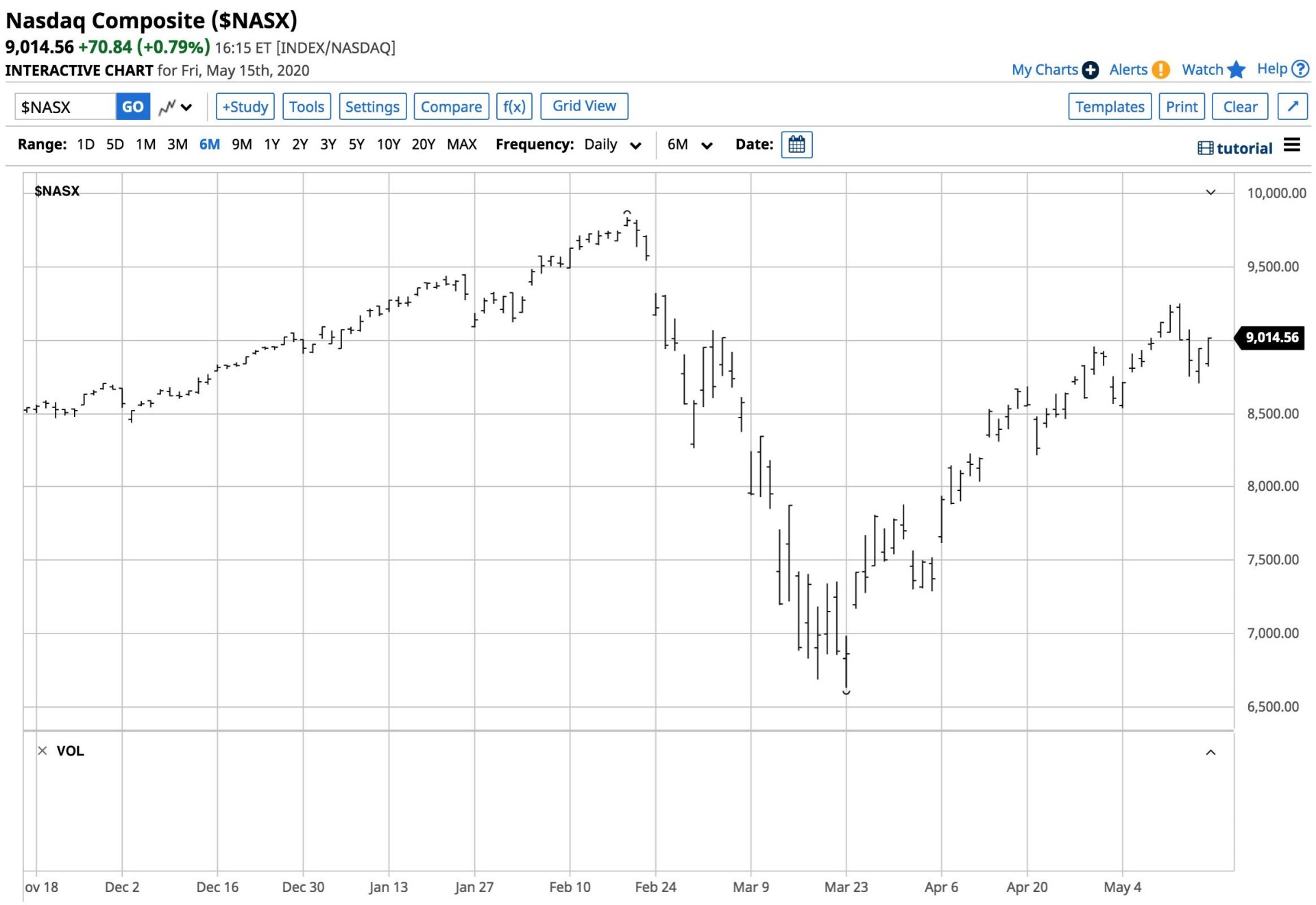
Task: Select the 20Y range
Action: tap(424, 145)
